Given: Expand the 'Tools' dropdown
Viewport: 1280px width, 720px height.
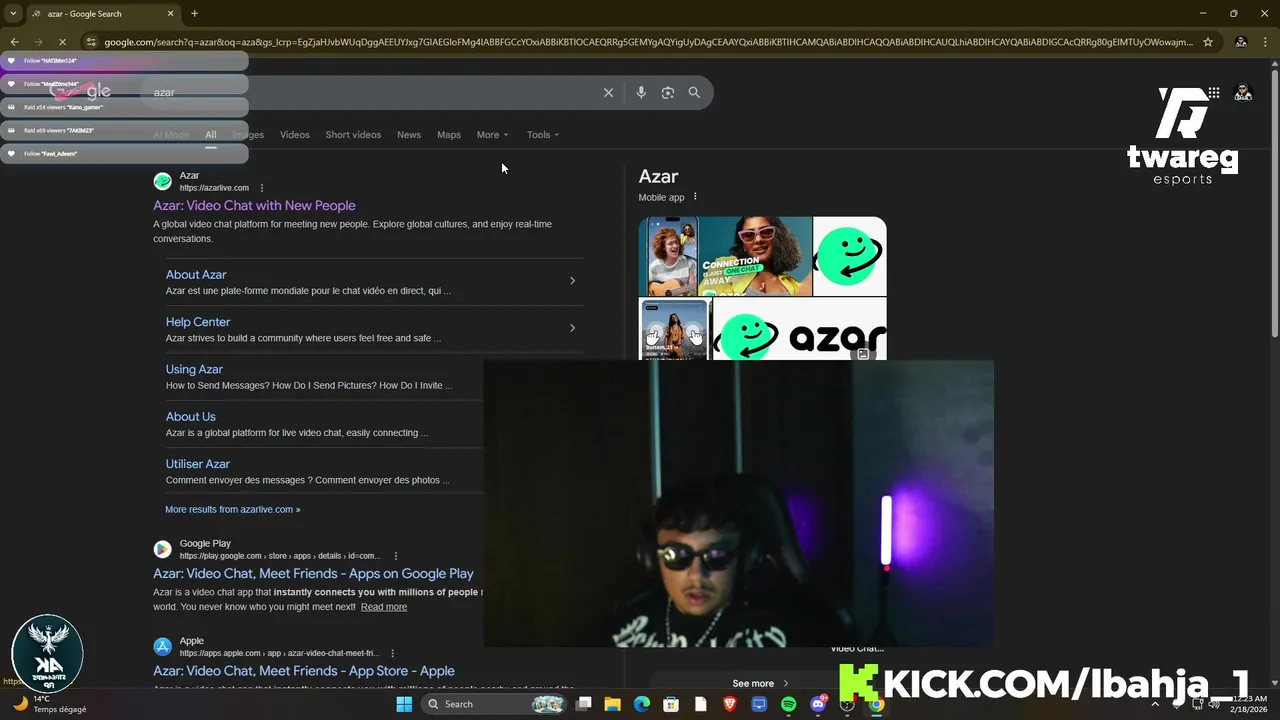Looking at the screenshot, I should point(543,135).
